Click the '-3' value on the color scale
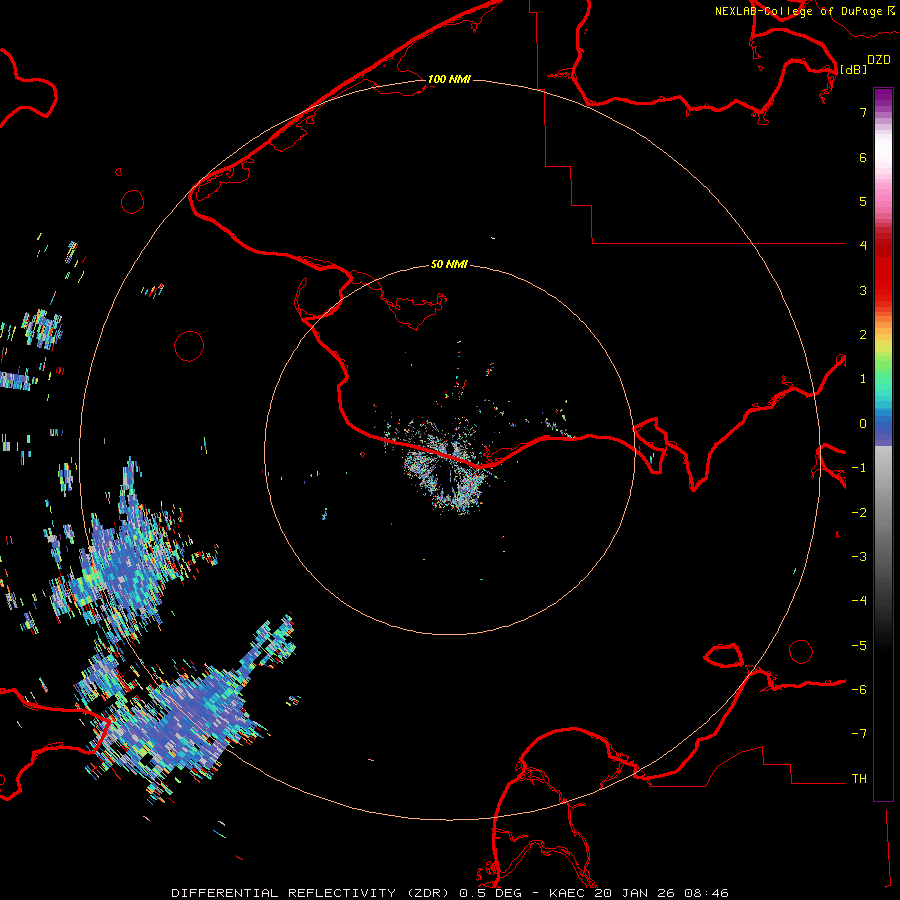Image resolution: width=900 pixels, height=900 pixels. pos(859,557)
